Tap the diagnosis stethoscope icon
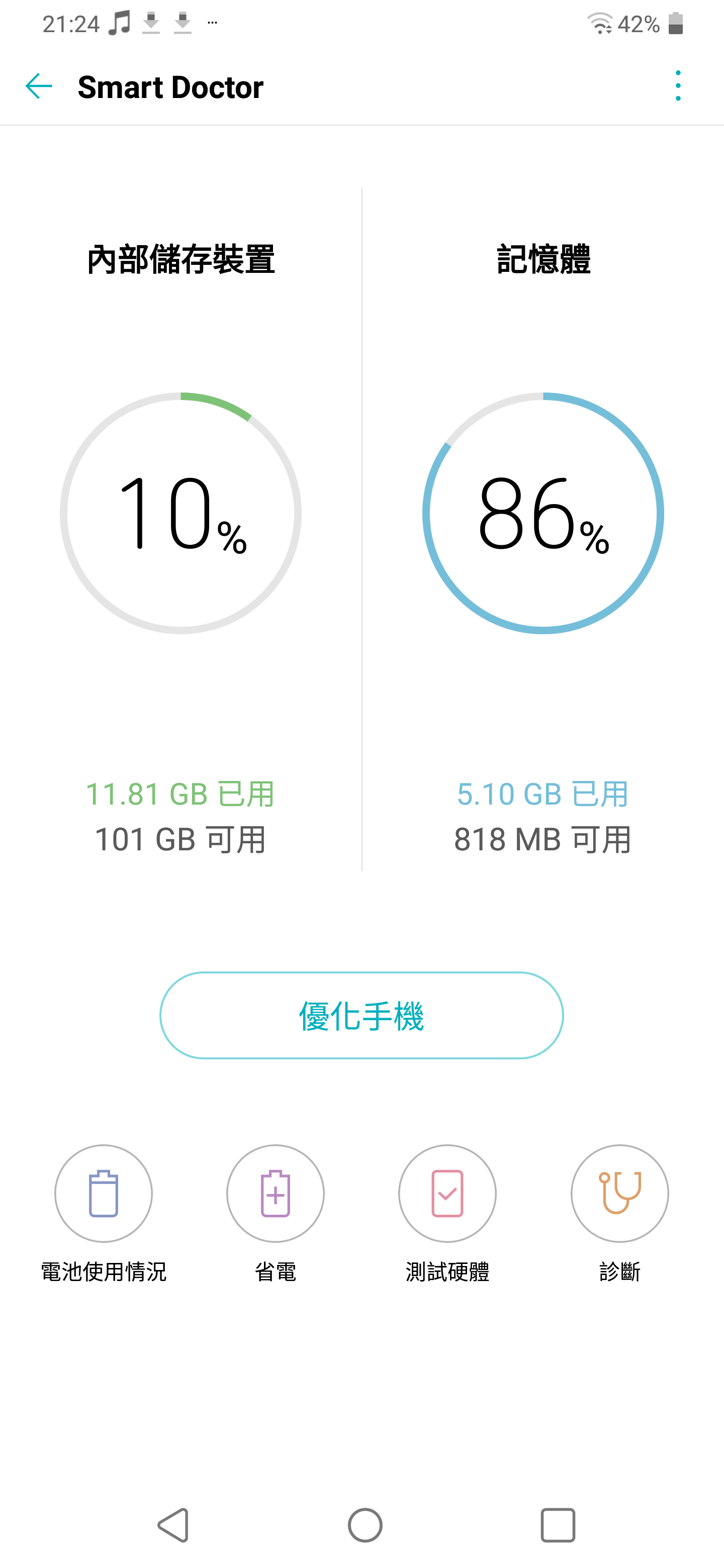Viewport: 724px width, 1568px height. tap(619, 1193)
